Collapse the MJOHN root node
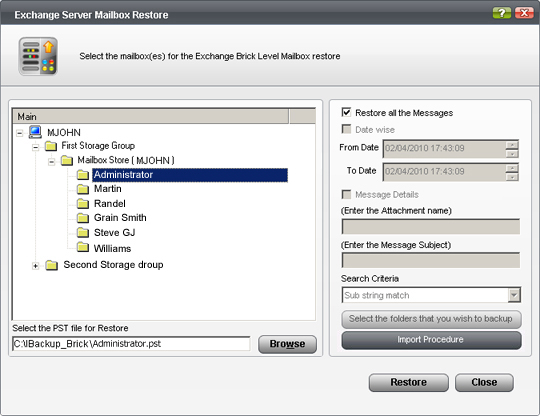Screen dimensions: 540x416 point(20,133)
